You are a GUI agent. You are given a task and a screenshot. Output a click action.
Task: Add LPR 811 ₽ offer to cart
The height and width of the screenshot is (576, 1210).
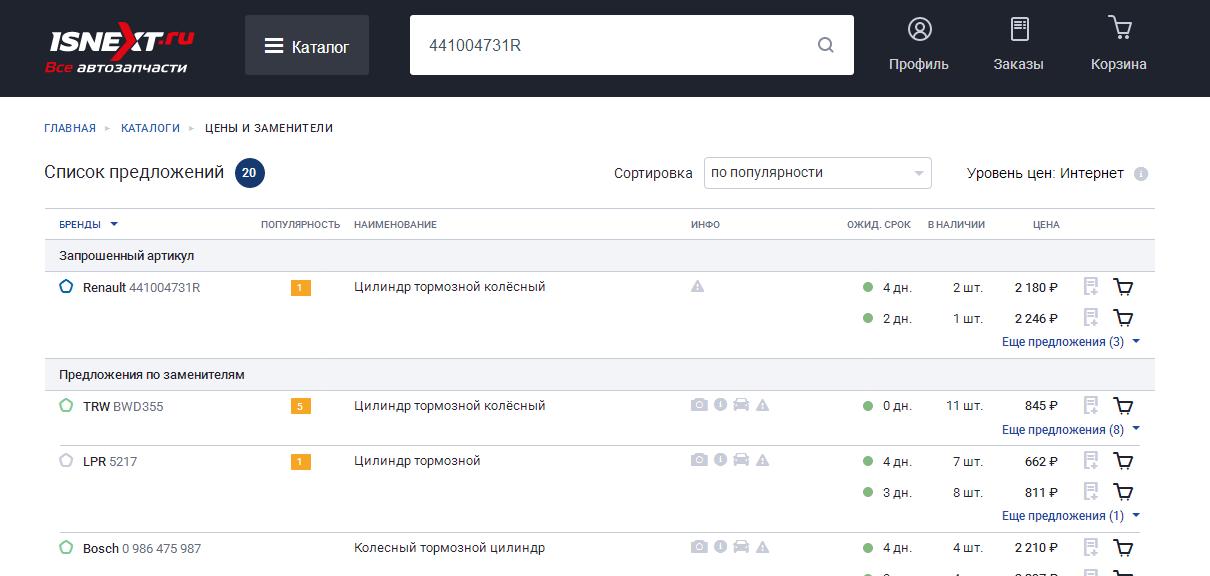(1123, 492)
